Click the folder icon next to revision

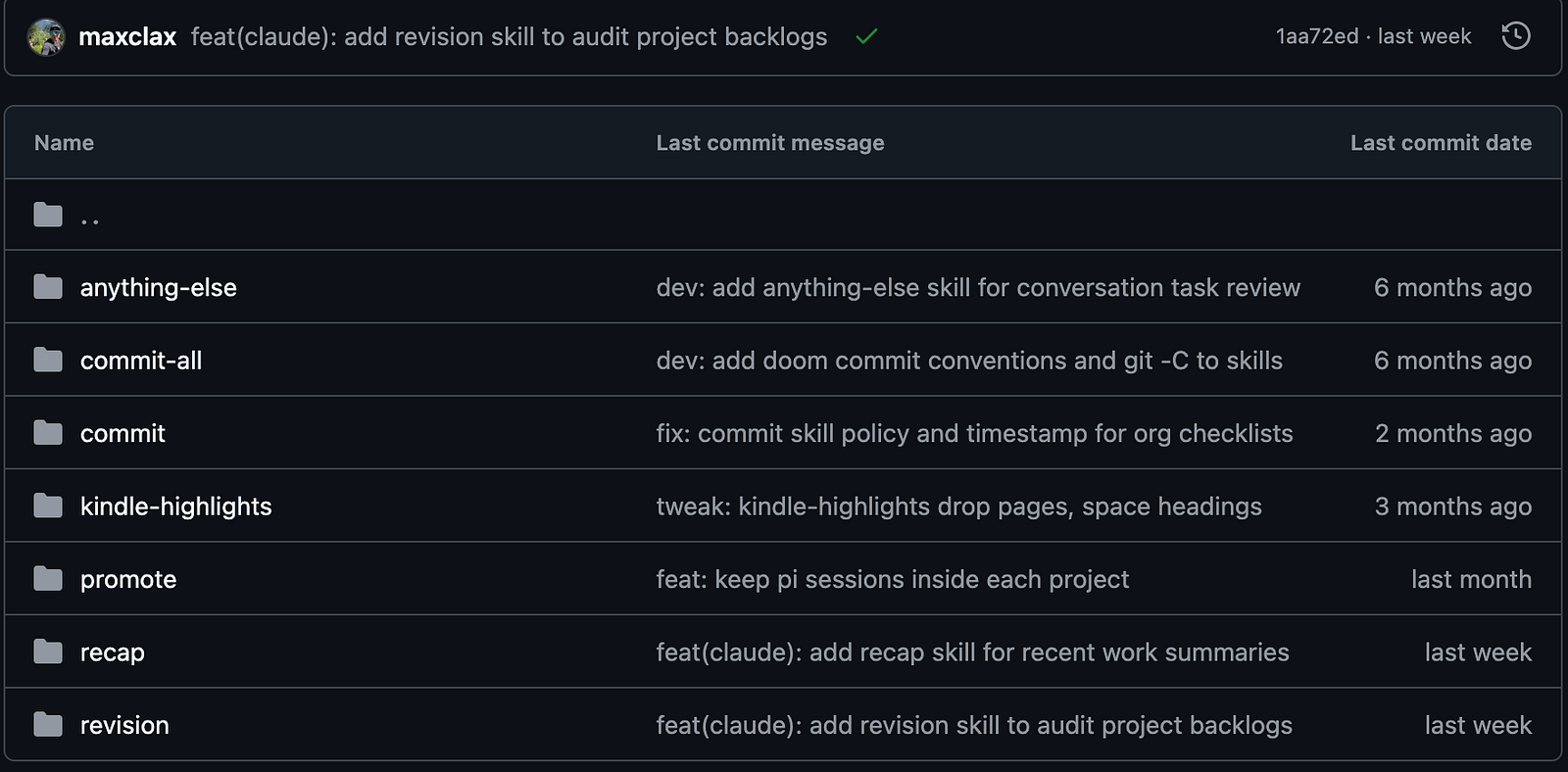48,725
